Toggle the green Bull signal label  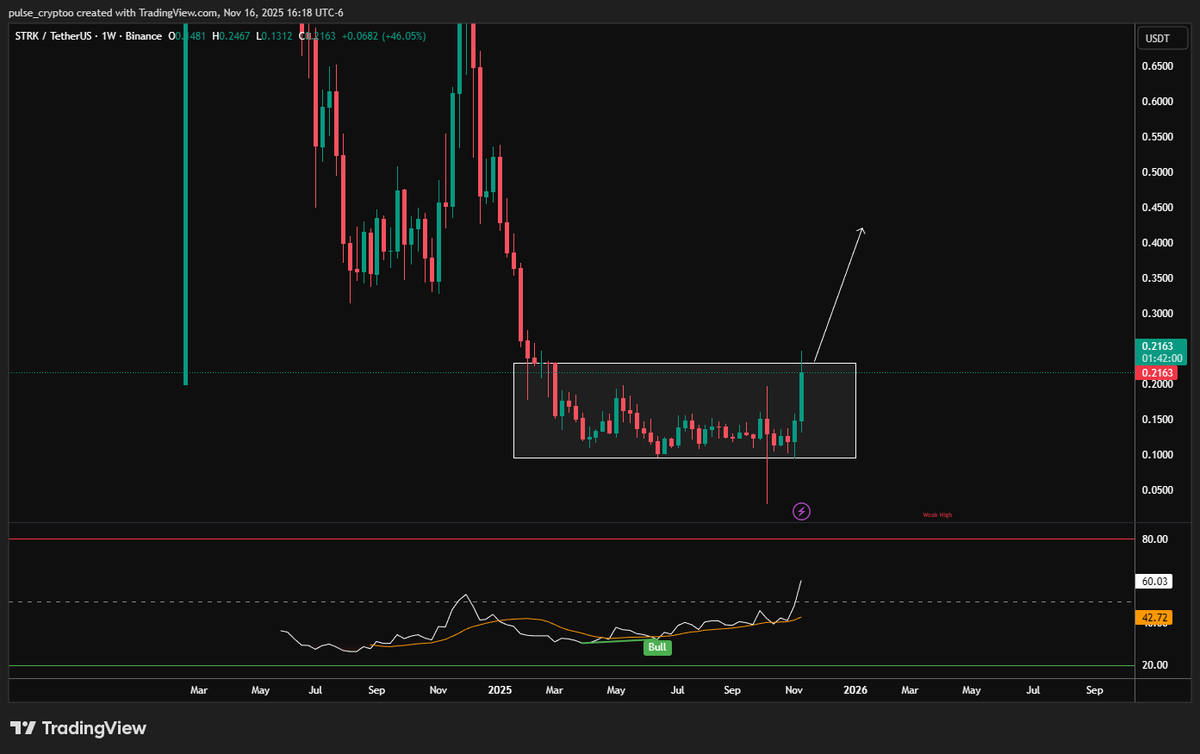[x=657, y=647]
